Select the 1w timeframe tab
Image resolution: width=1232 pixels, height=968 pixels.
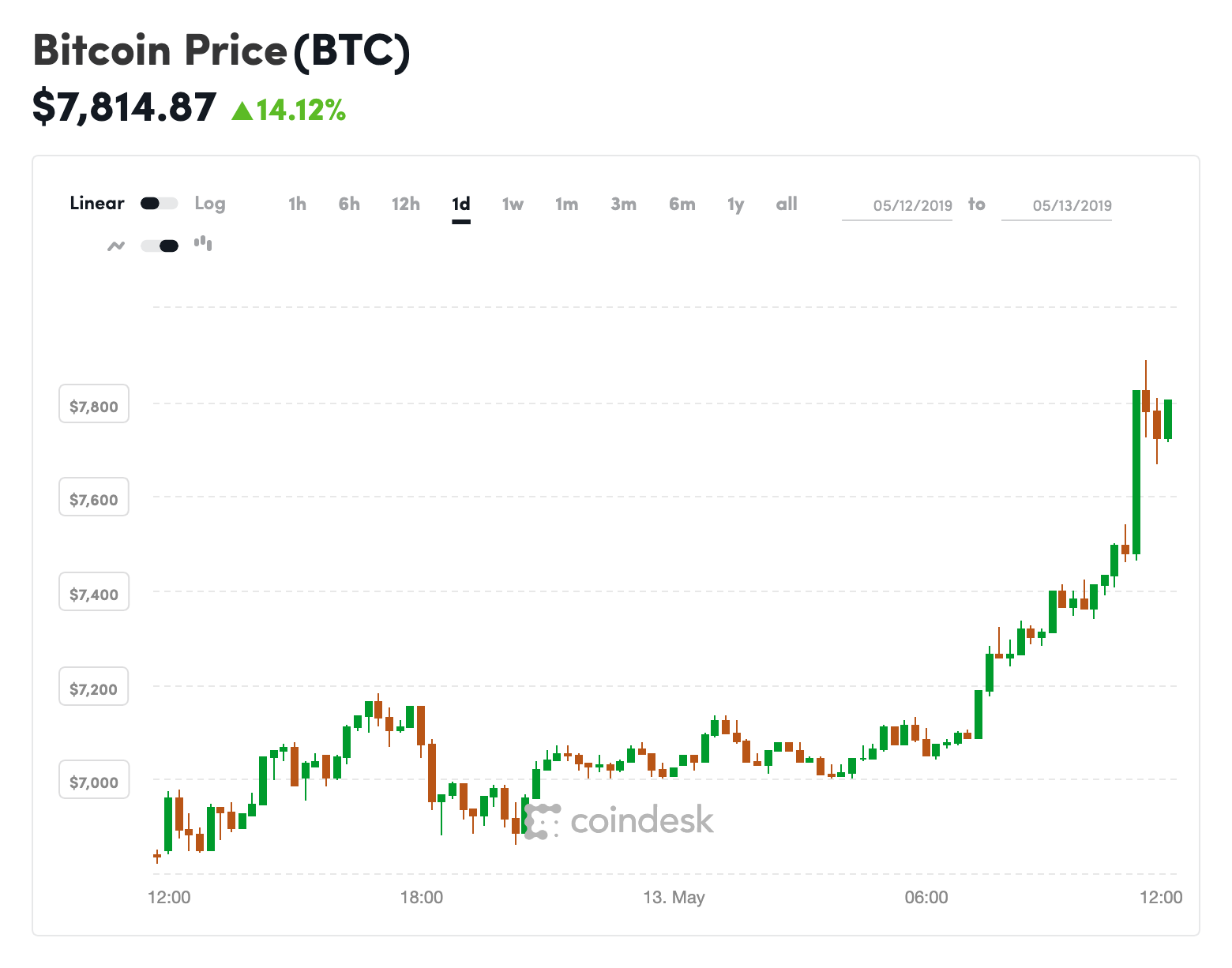coord(513,203)
